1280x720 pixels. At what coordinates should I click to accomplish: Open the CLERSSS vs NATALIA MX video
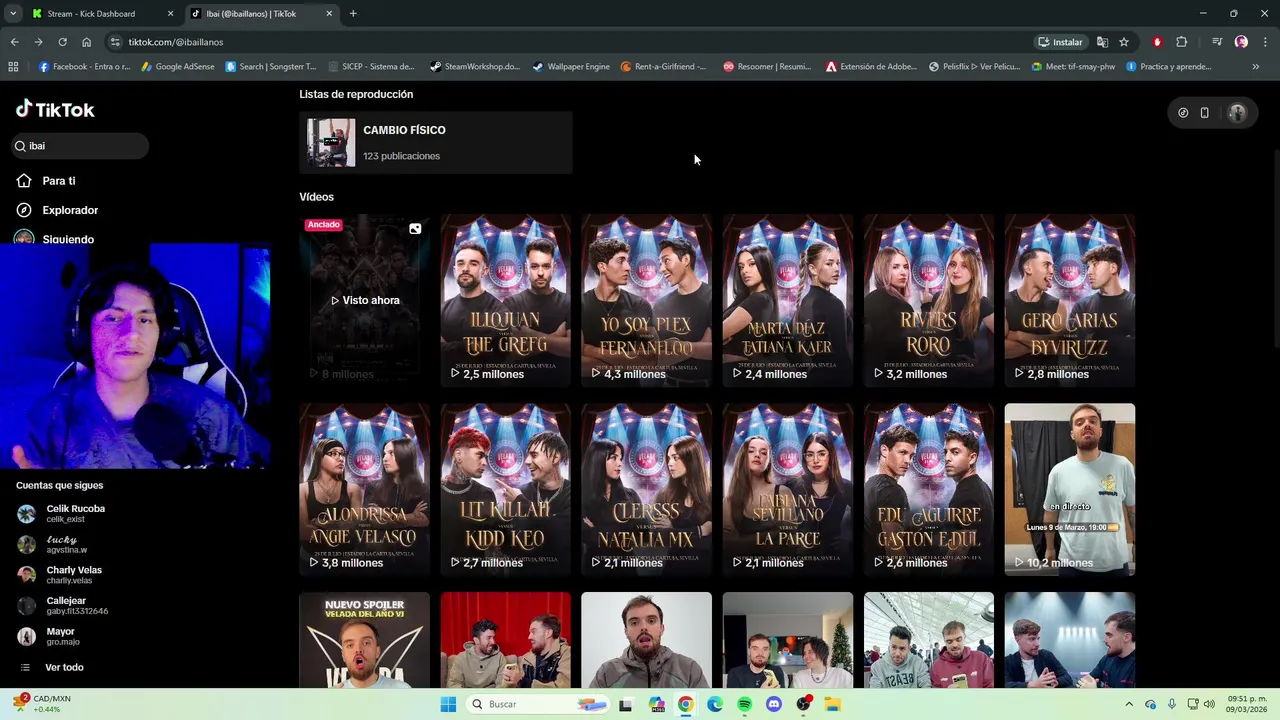coord(646,489)
